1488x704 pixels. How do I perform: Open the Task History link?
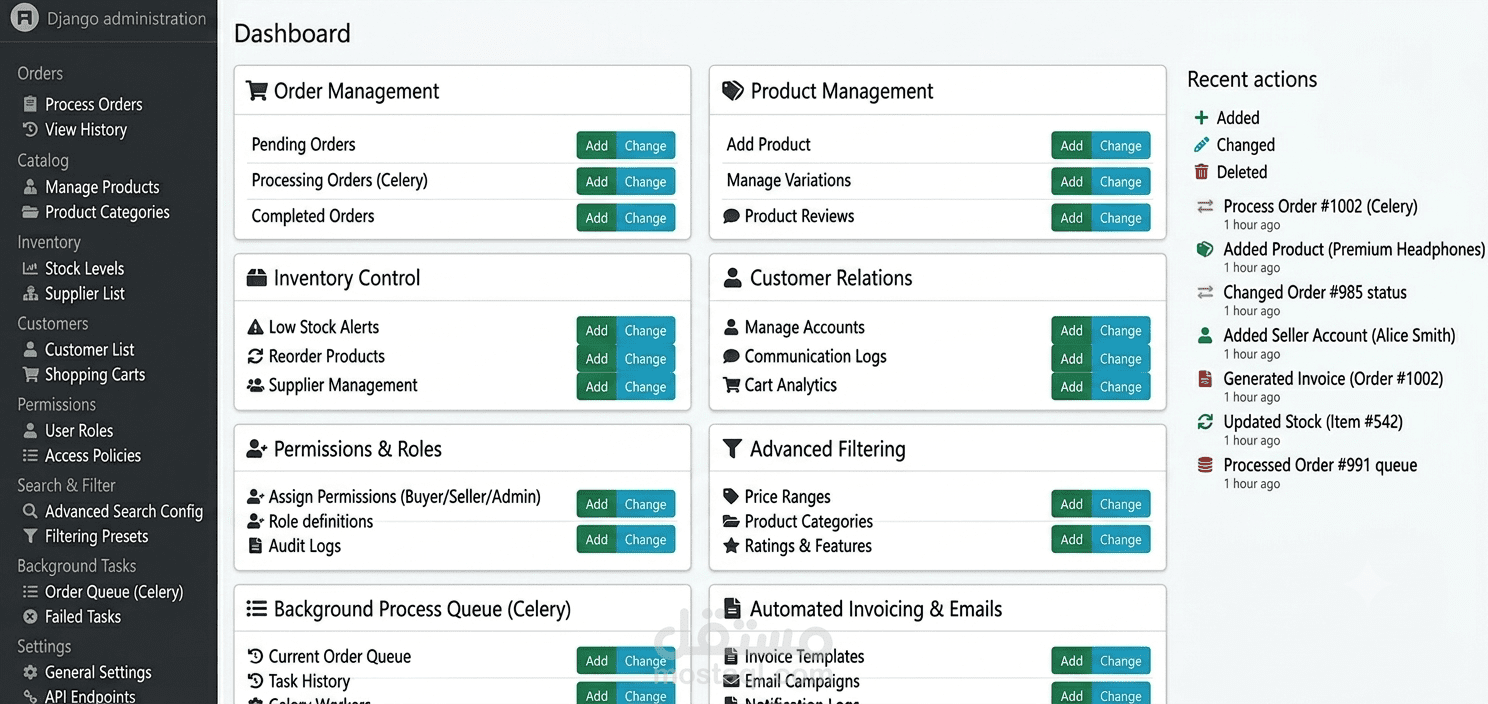[309, 681]
